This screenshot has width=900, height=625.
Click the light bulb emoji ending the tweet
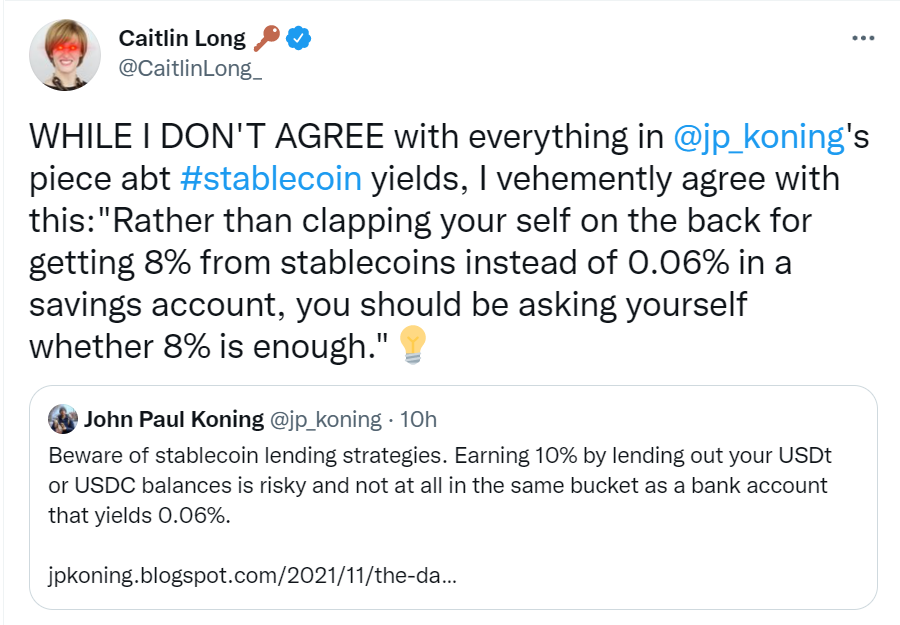coord(412,345)
